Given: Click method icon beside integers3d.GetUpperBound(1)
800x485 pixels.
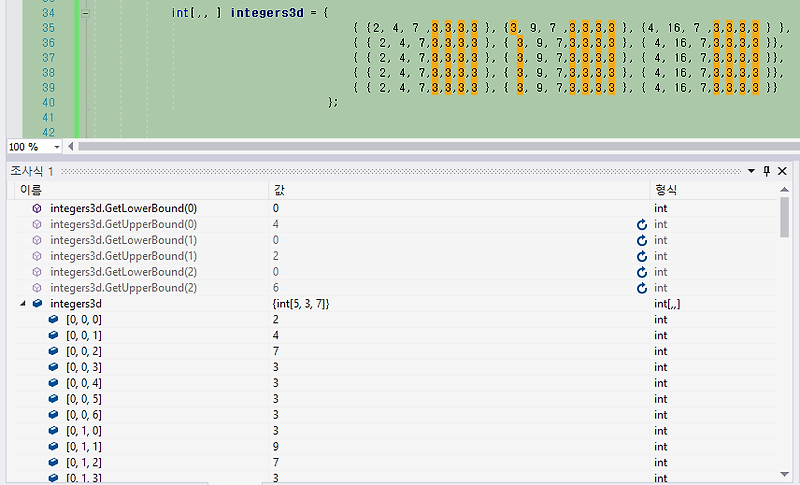Looking at the screenshot, I should 37,256.
